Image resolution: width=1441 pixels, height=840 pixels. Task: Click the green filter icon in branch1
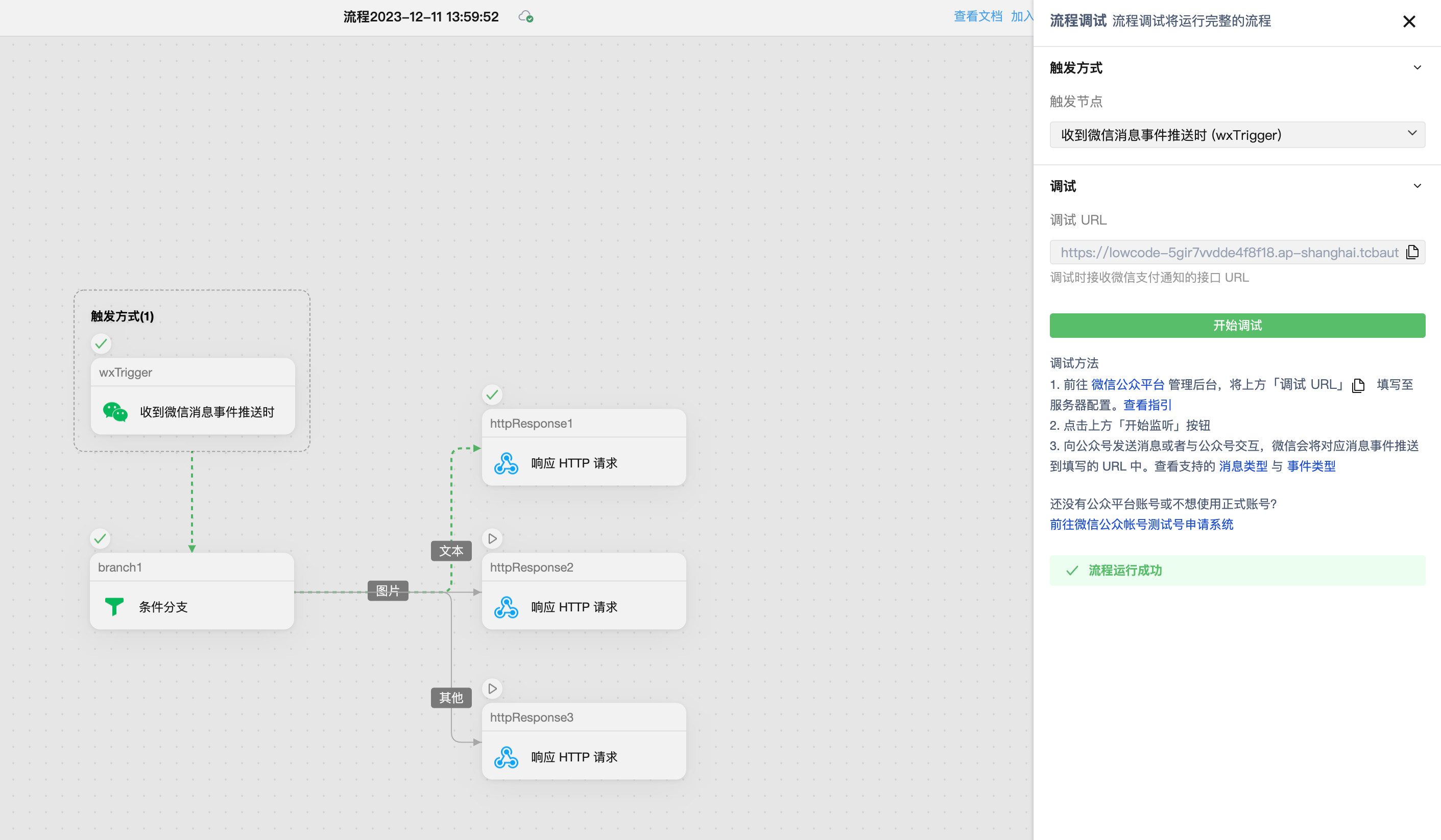[x=114, y=606]
